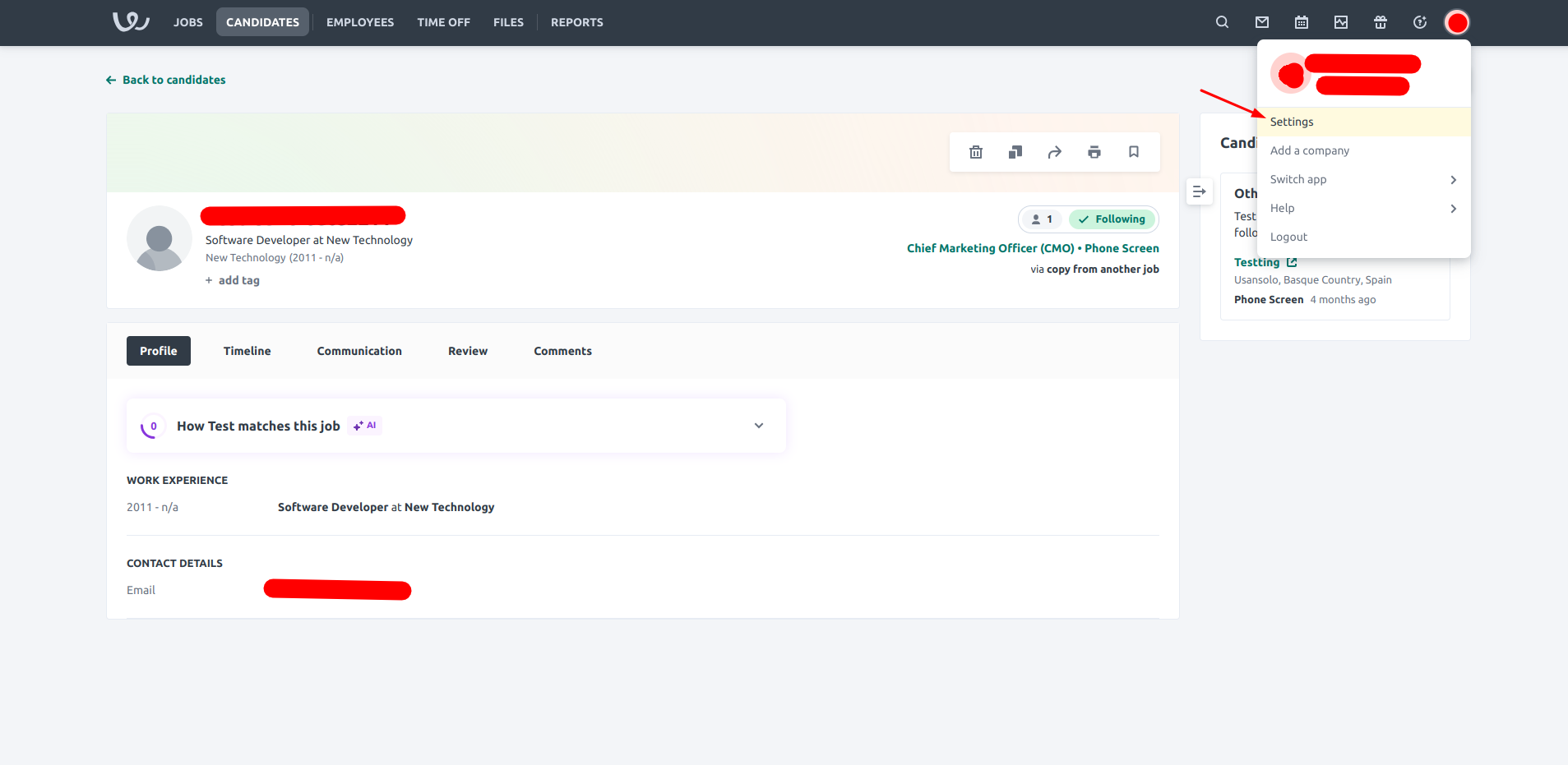Image resolution: width=1568 pixels, height=765 pixels.
Task: Open the Reports section
Action: 577,22
